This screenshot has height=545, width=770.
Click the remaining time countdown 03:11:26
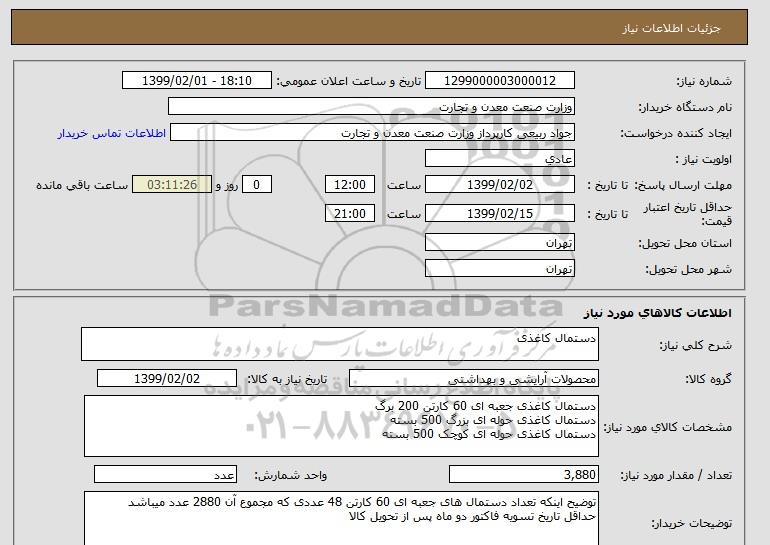pyautogui.click(x=172, y=185)
